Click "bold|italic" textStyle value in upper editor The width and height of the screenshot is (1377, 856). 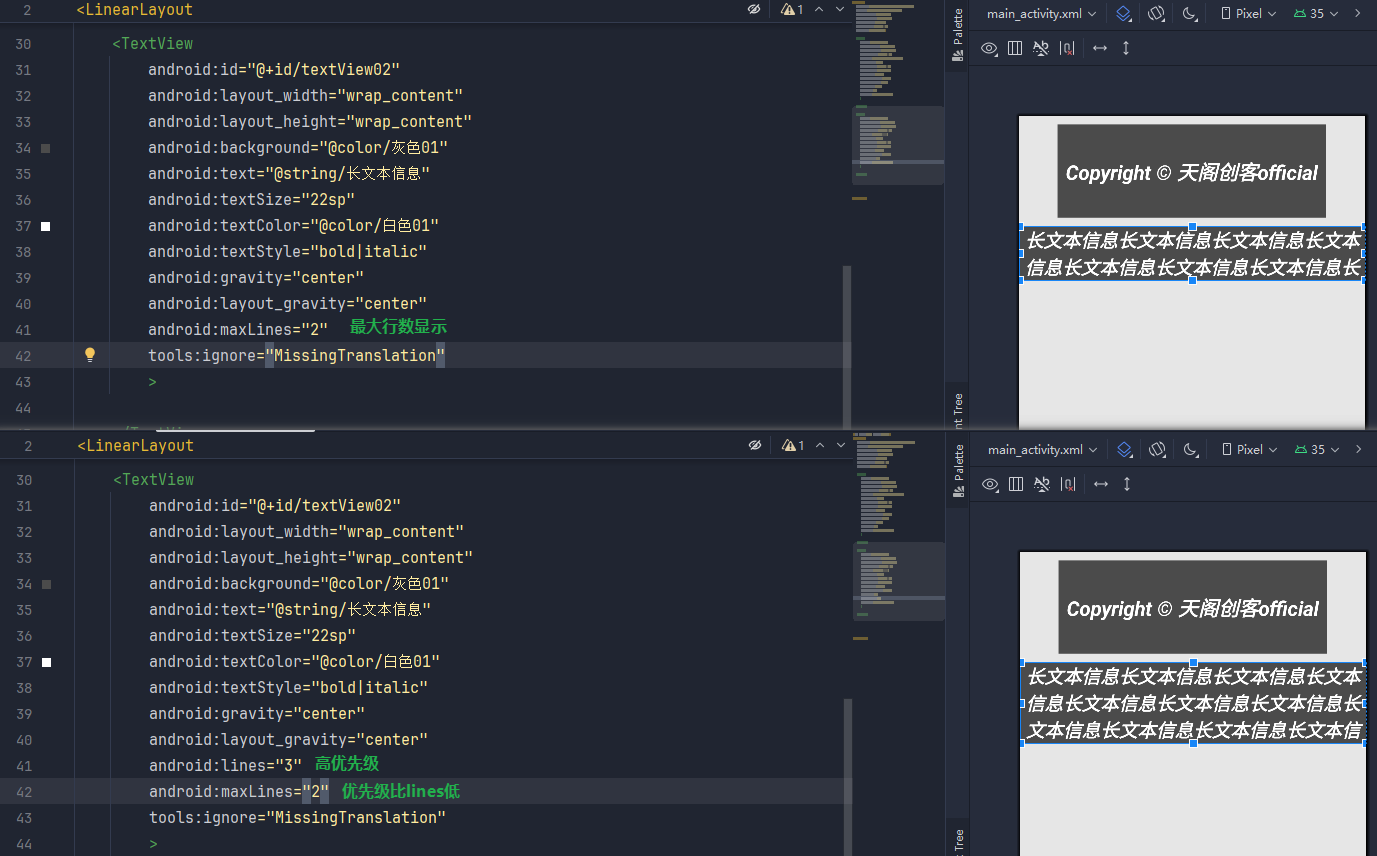tap(369, 251)
